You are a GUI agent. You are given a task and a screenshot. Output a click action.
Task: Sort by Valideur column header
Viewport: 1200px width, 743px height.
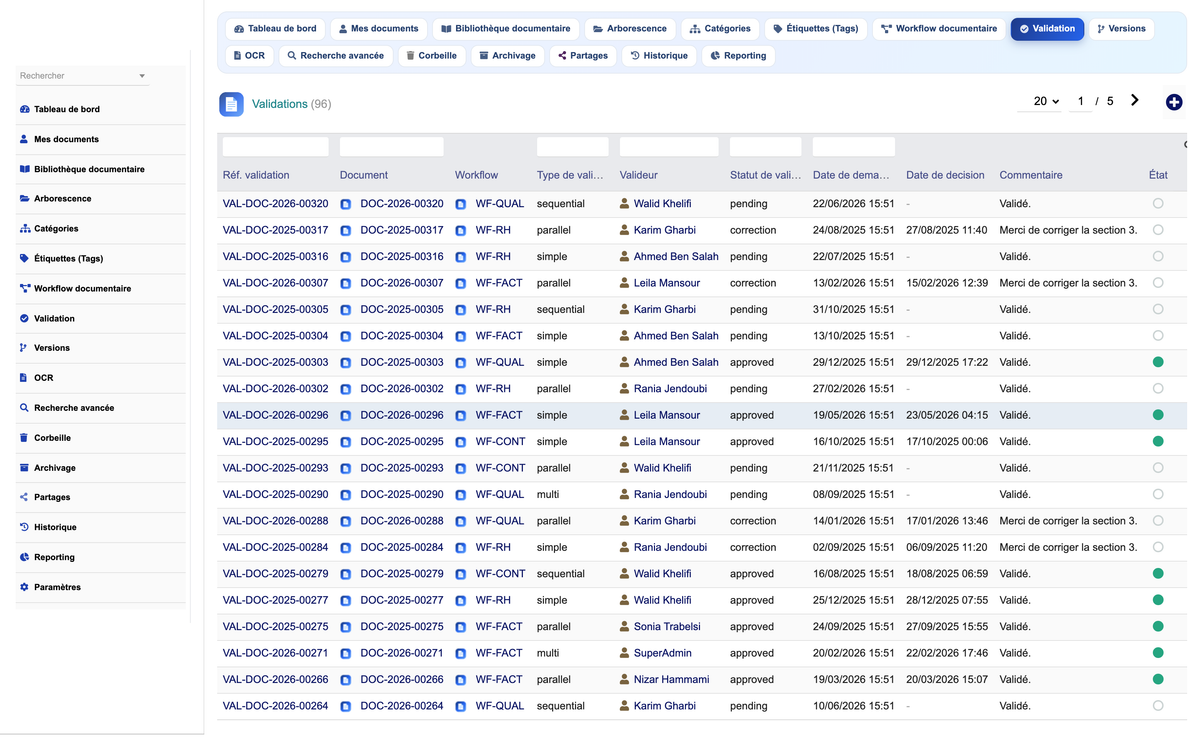coord(639,175)
